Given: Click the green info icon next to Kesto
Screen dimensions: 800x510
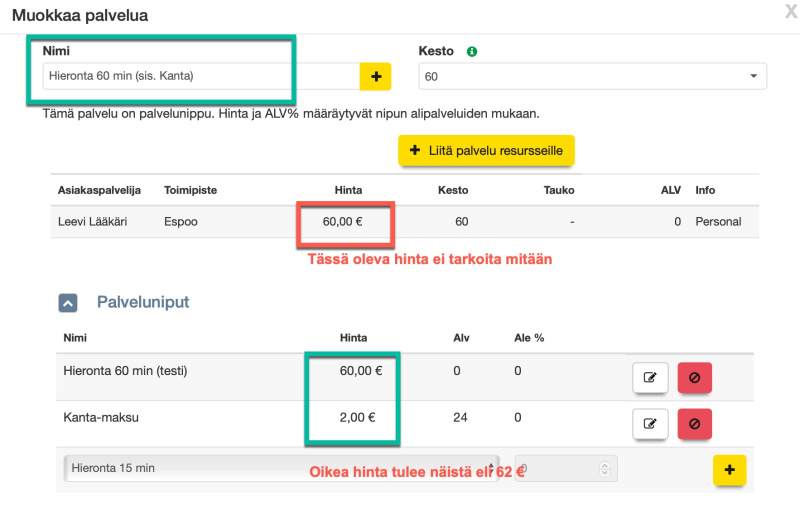Looking at the screenshot, I should tap(472, 51).
